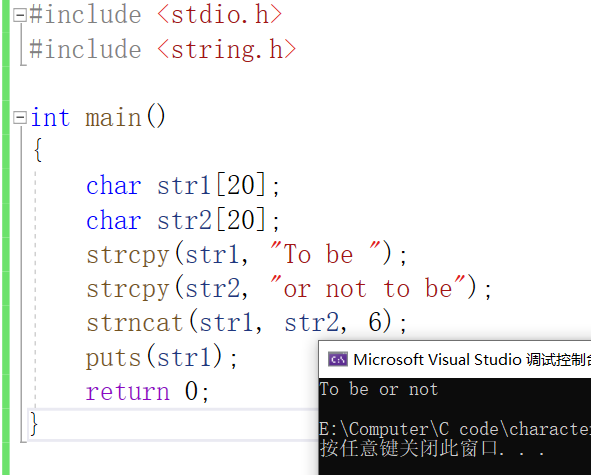Click on the 'char str2[20];' declaration
Viewport: 591px width, 475px height.
tap(183, 220)
